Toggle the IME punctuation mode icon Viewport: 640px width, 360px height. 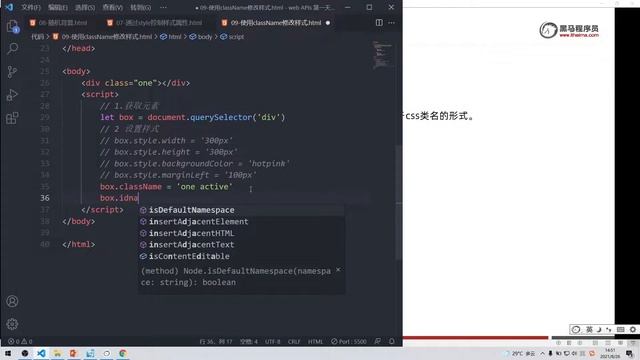click(609, 329)
